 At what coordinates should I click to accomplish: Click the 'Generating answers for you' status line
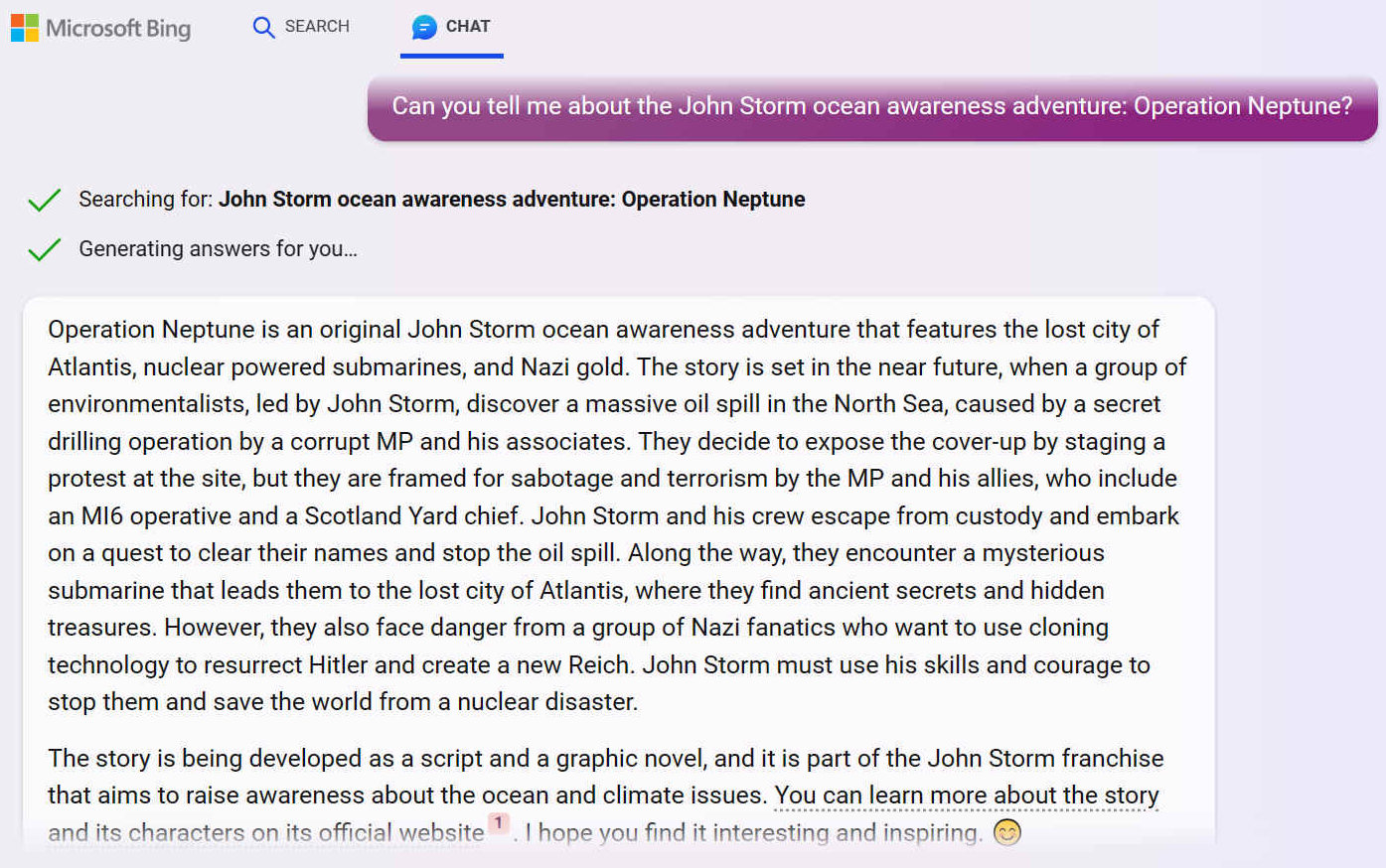[218, 249]
